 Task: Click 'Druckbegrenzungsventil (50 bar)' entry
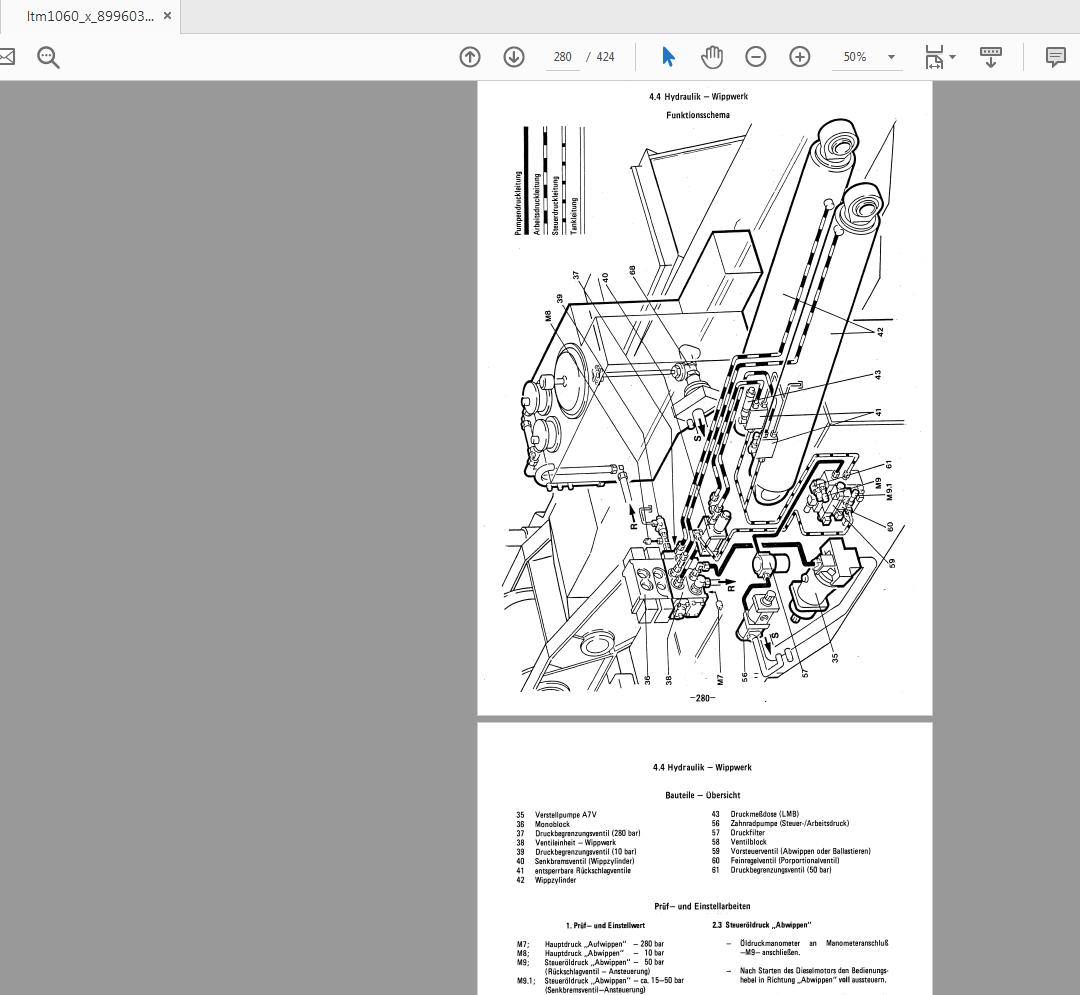(781, 870)
